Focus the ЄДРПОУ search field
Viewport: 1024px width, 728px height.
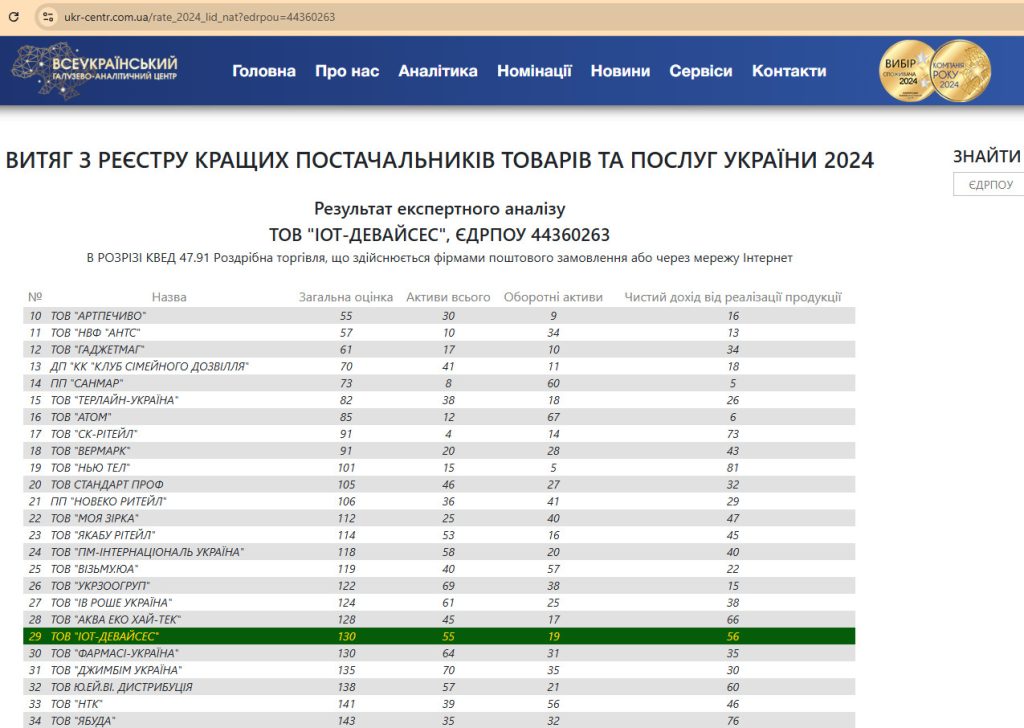pyautogui.click(x=989, y=185)
